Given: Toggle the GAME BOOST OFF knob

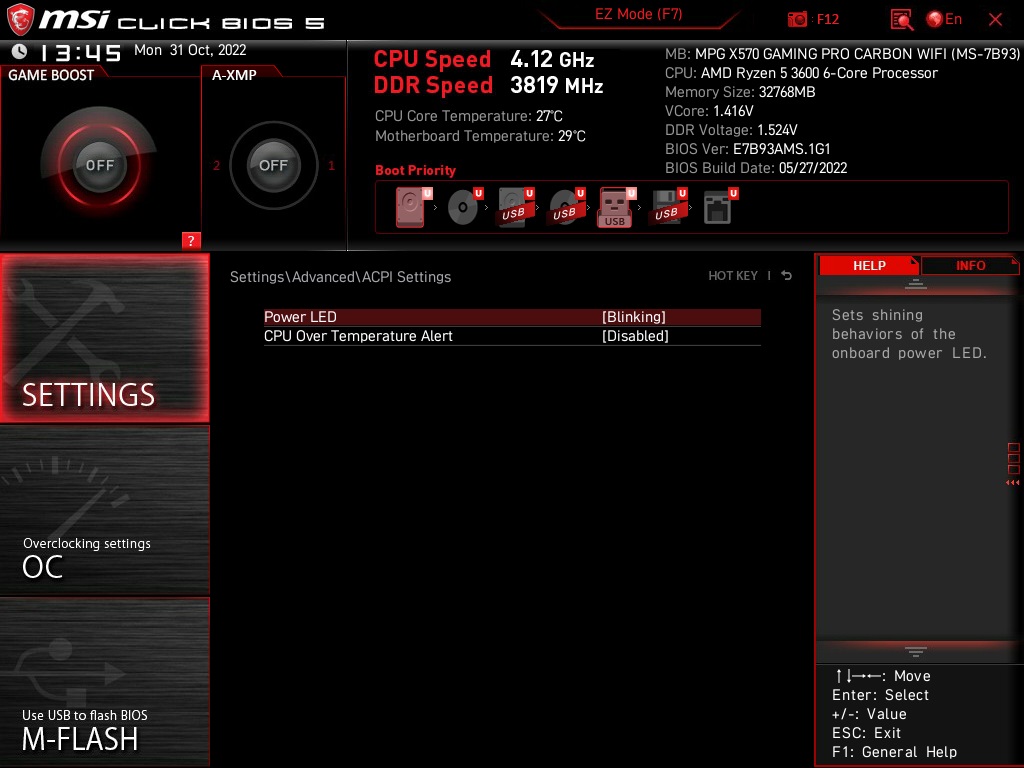Looking at the screenshot, I should click(x=99, y=165).
